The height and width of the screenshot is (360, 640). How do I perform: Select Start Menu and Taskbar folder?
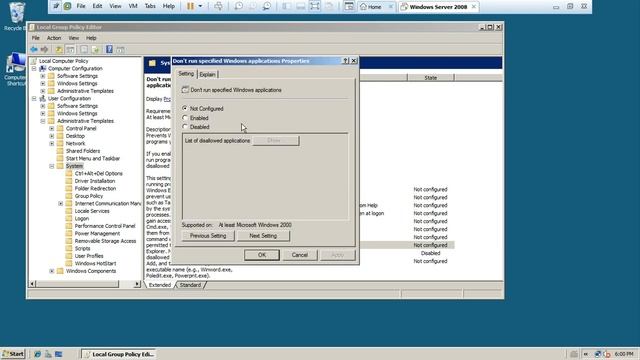click(x=93, y=158)
